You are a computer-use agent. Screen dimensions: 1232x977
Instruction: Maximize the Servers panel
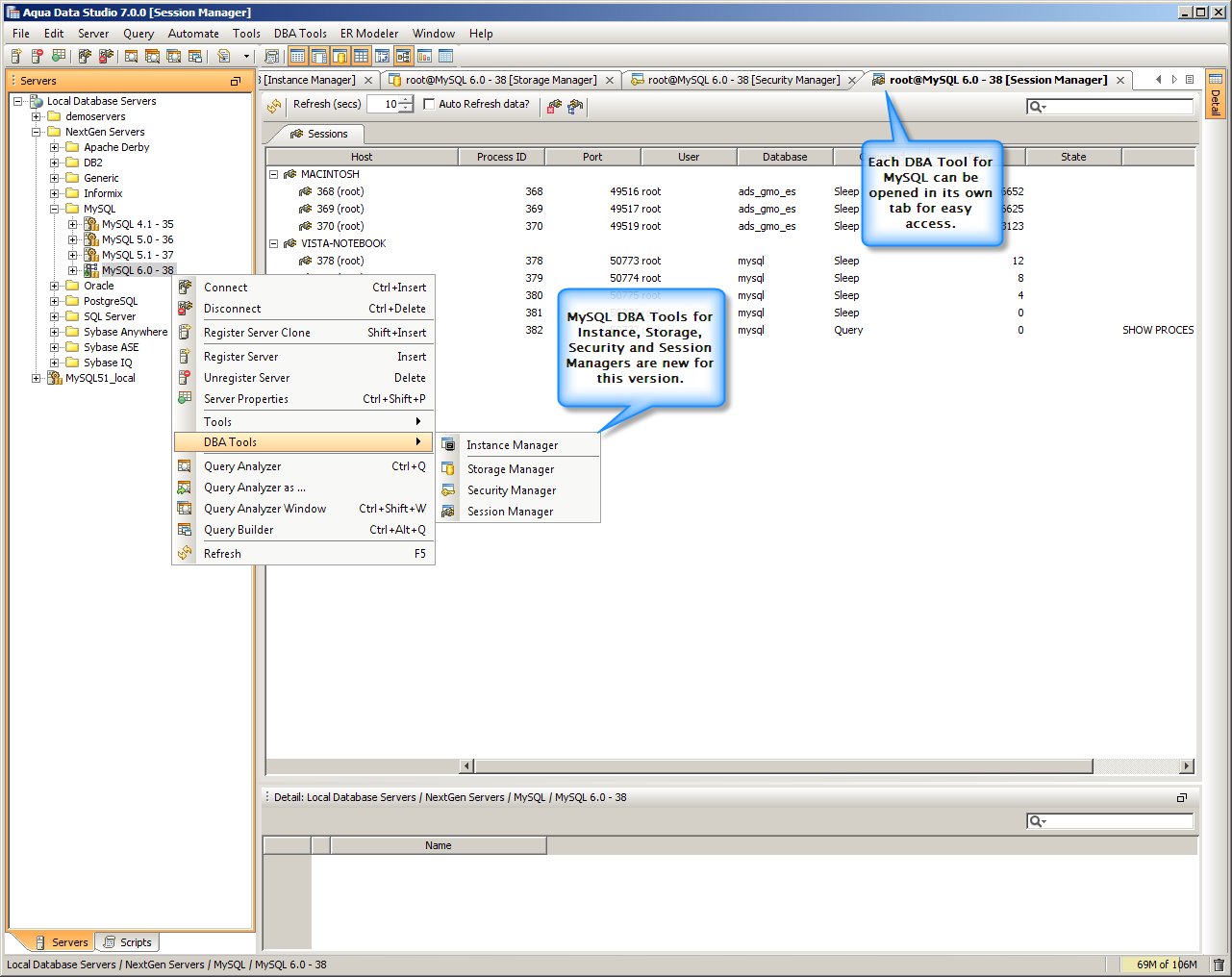coord(236,82)
